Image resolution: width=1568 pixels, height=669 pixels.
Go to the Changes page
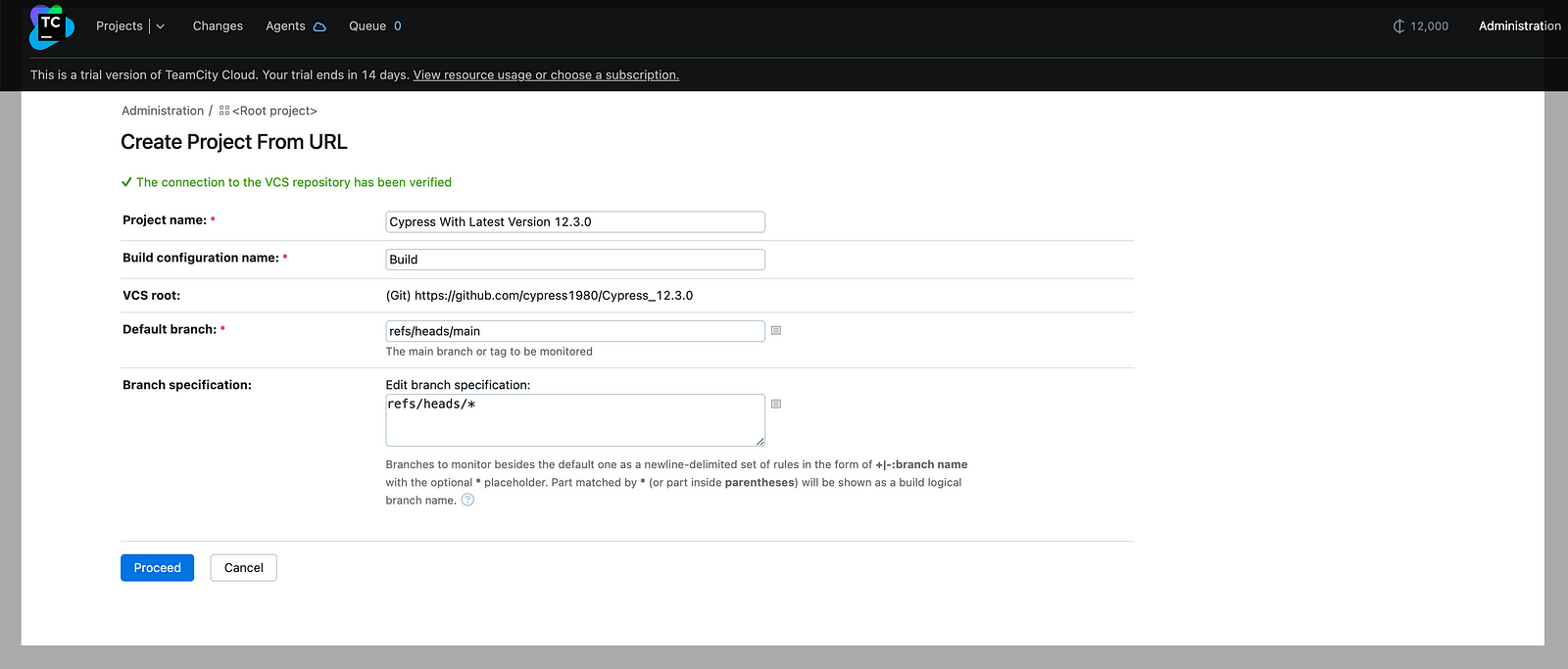click(x=218, y=26)
